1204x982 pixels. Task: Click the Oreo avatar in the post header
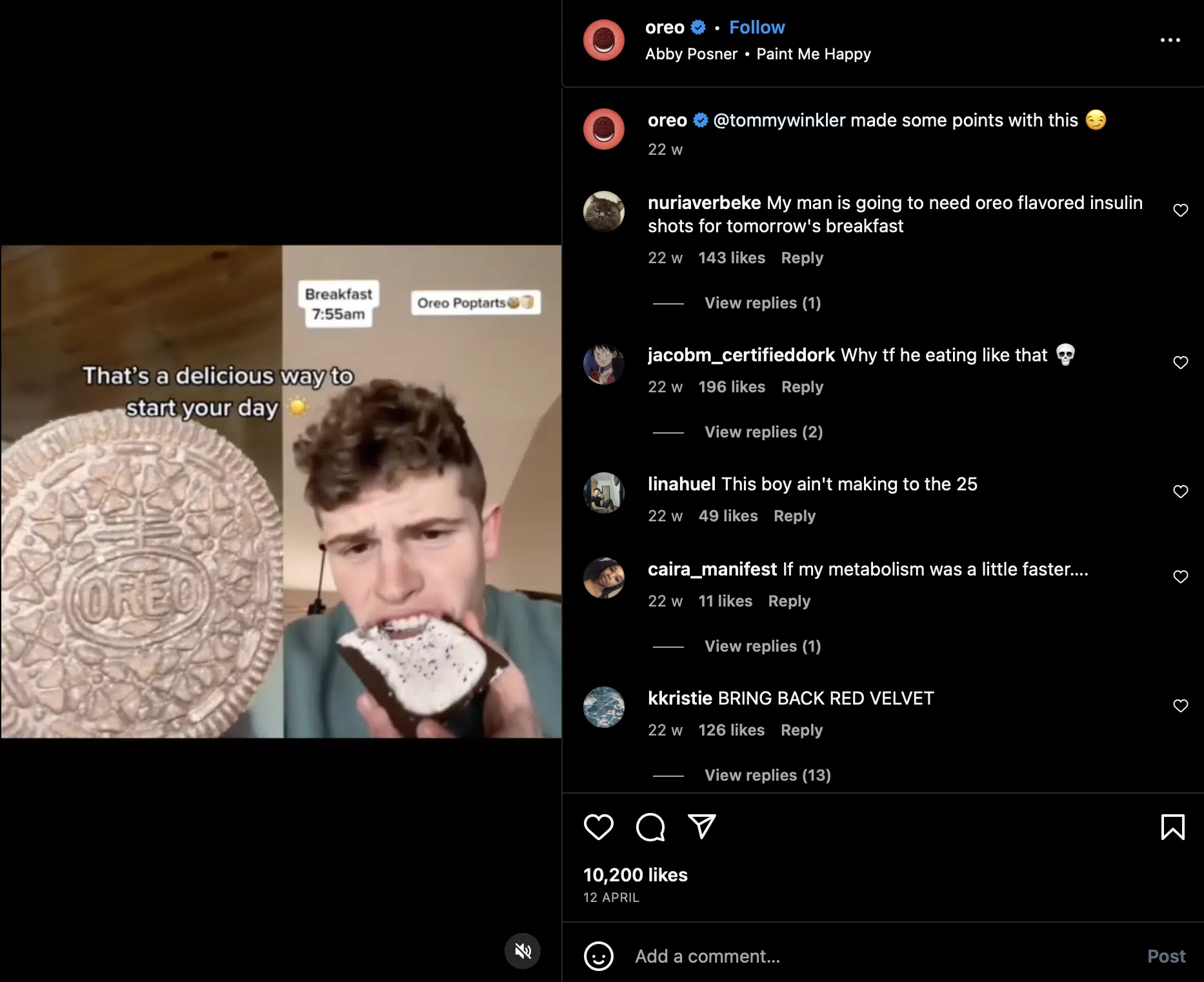603,40
